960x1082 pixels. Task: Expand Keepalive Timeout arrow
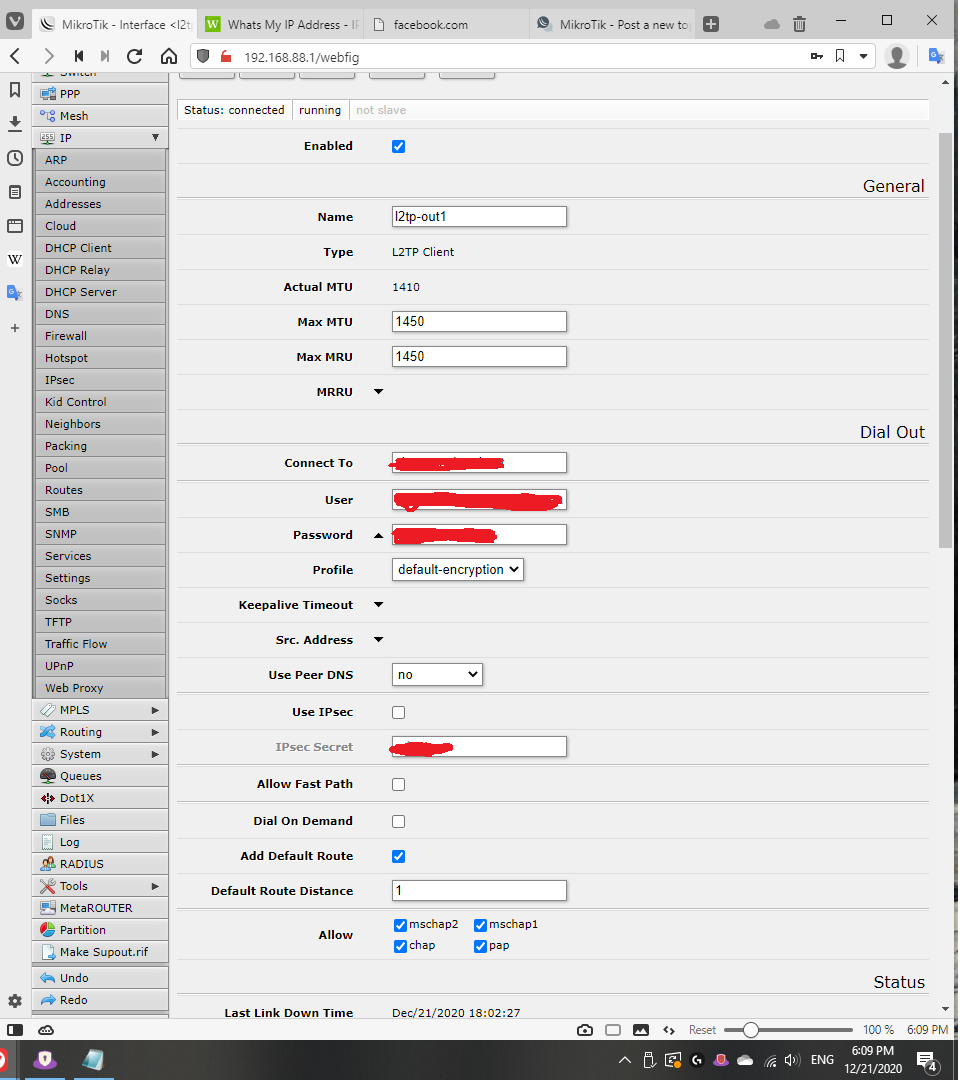pos(378,605)
